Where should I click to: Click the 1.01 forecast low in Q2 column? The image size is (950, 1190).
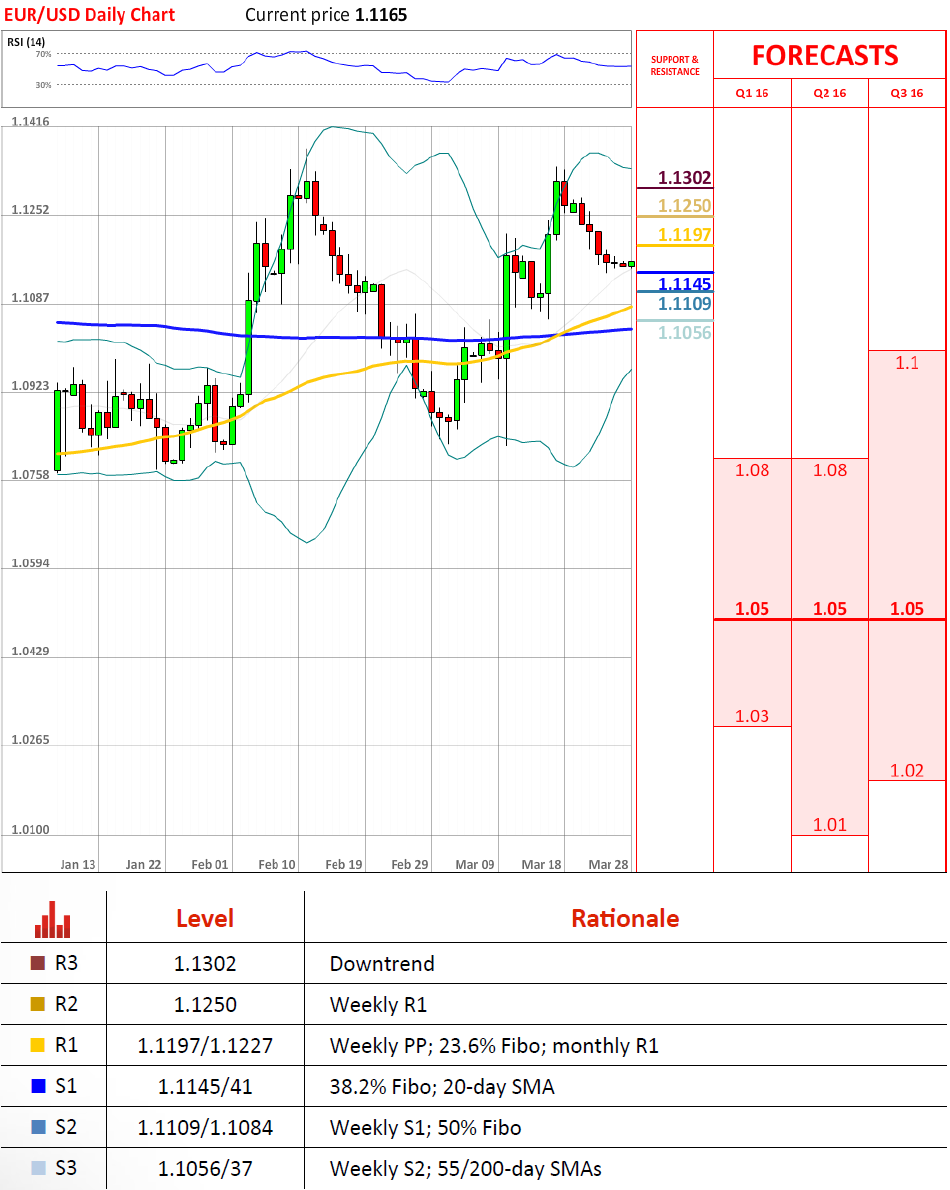pos(830,825)
